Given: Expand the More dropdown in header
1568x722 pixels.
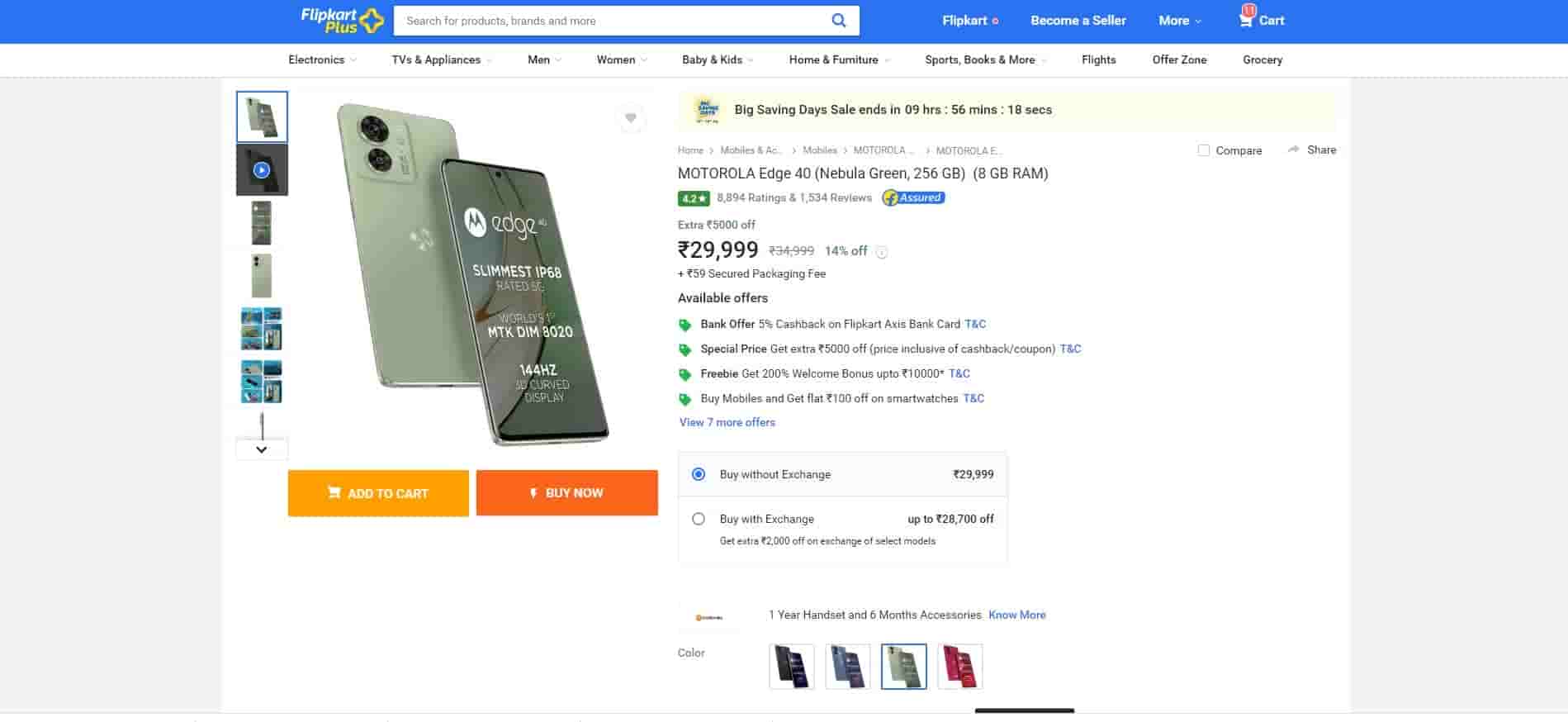Looking at the screenshot, I should click(x=1180, y=21).
